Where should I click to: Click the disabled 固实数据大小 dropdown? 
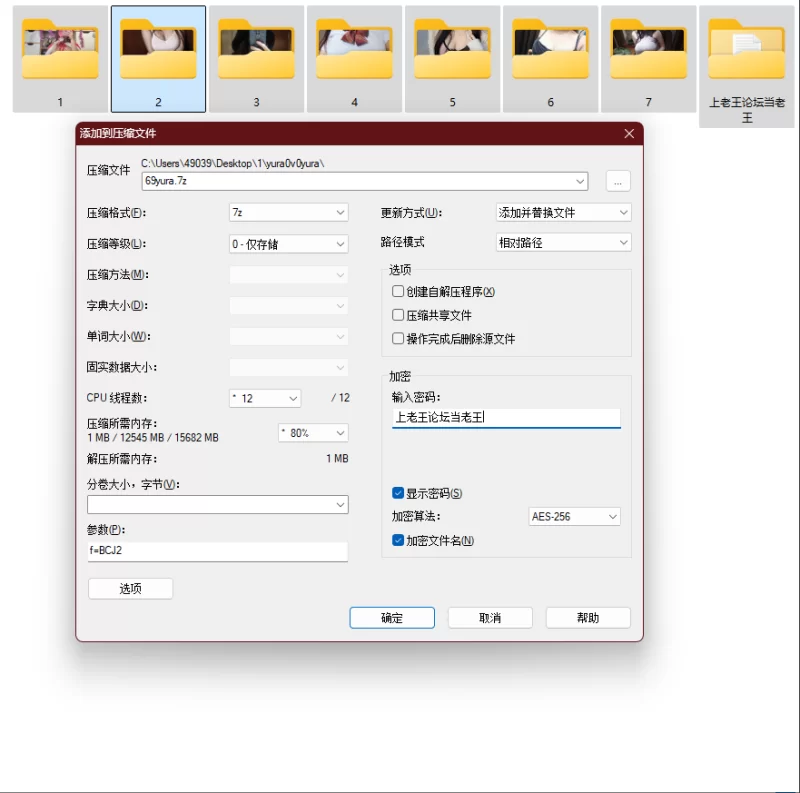pos(289,367)
